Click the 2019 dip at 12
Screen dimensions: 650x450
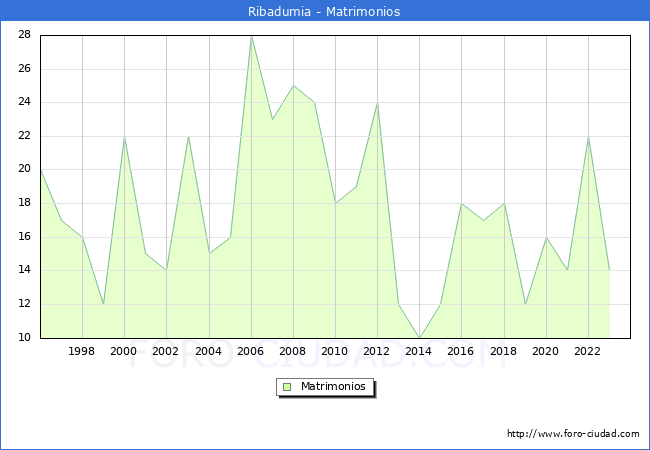click(525, 304)
